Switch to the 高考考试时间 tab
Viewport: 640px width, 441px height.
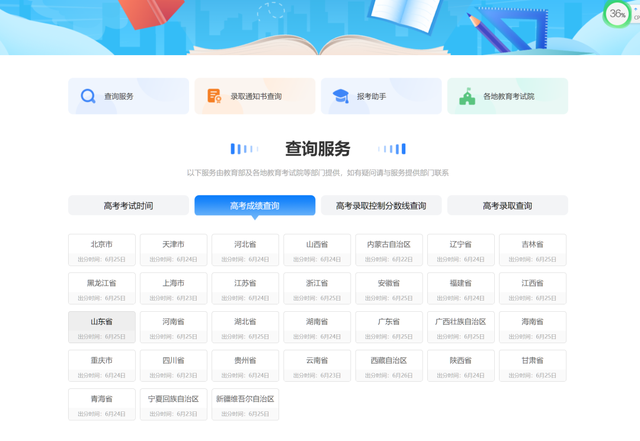coord(128,206)
